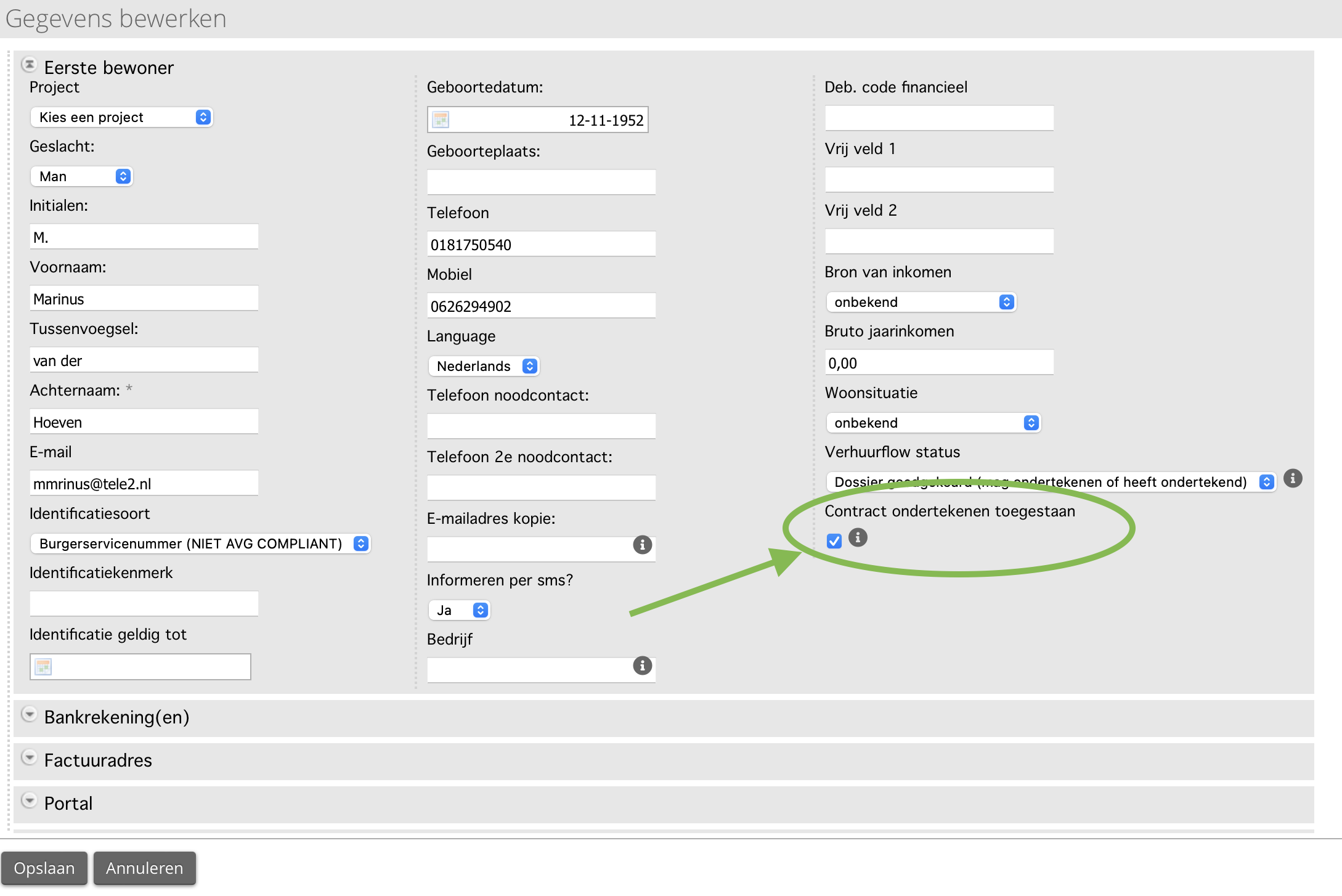The width and height of the screenshot is (1342, 896).
Task: Change the Language dropdown from Nederlands
Action: [484, 366]
